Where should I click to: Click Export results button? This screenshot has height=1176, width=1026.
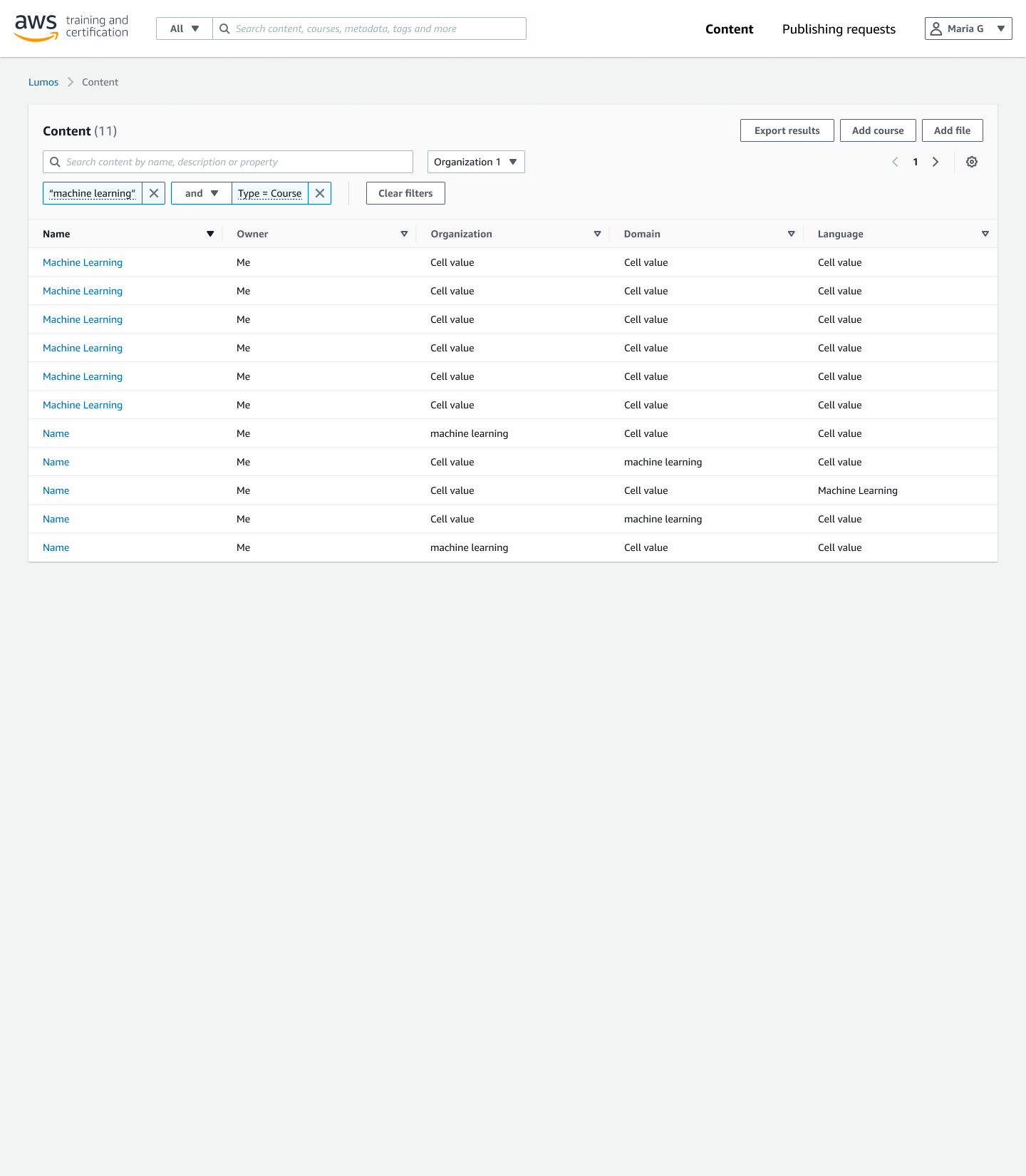[x=787, y=130]
